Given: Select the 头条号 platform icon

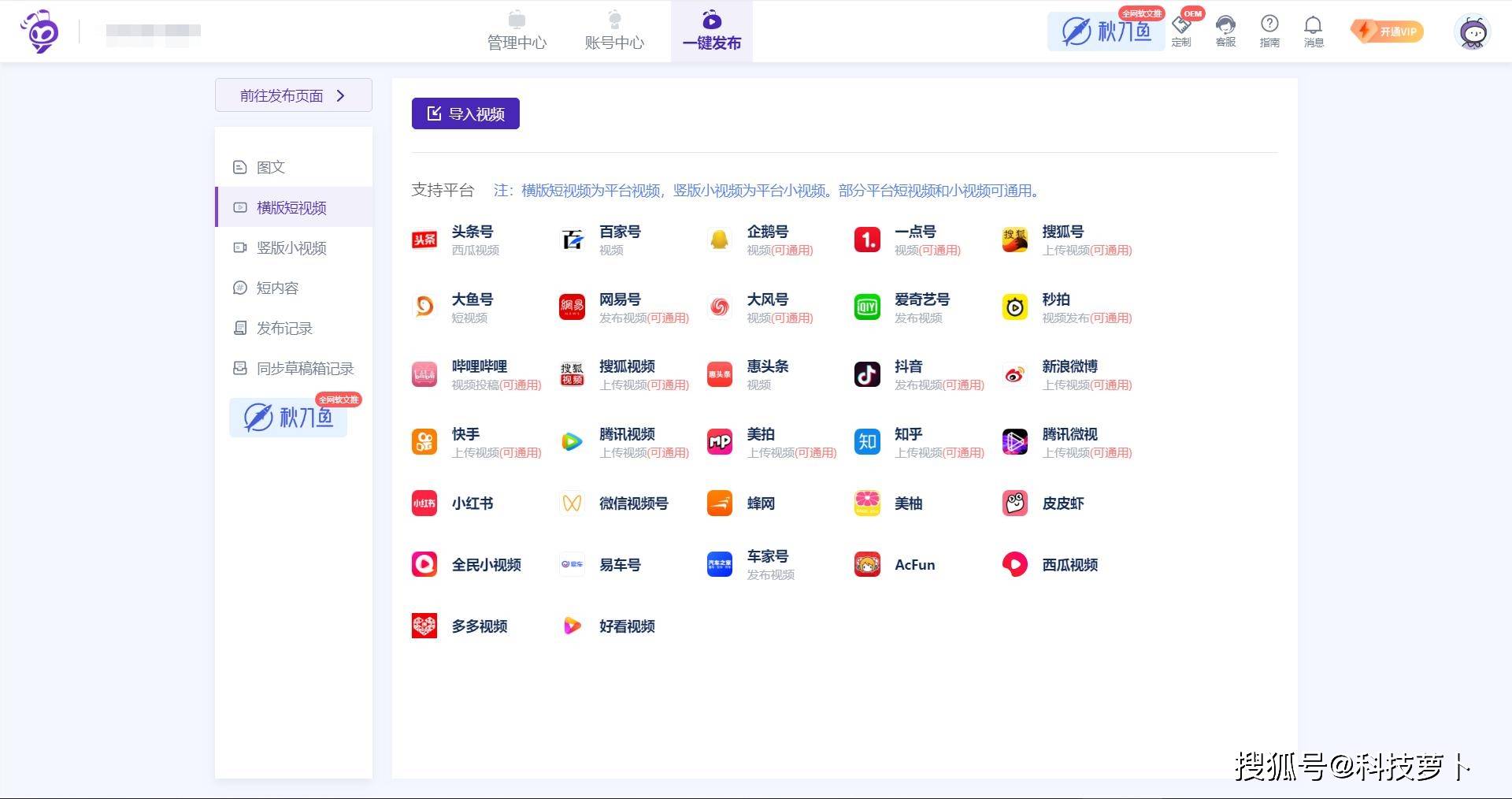Looking at the screenshot, I should (424, 240).
